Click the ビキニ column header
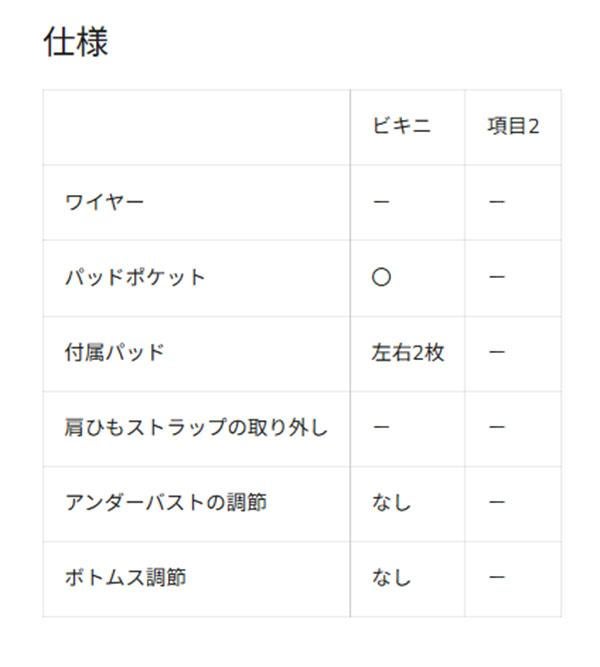This screenshot has width=600, height=667. [401, 127]
